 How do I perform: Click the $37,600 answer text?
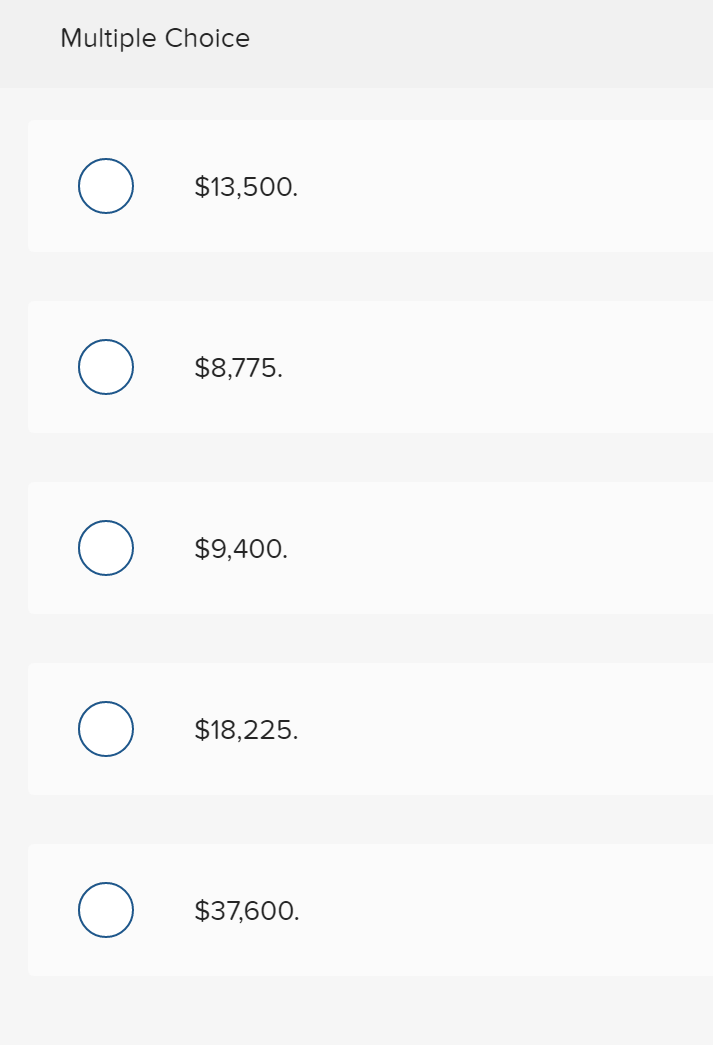pos(247,910)
